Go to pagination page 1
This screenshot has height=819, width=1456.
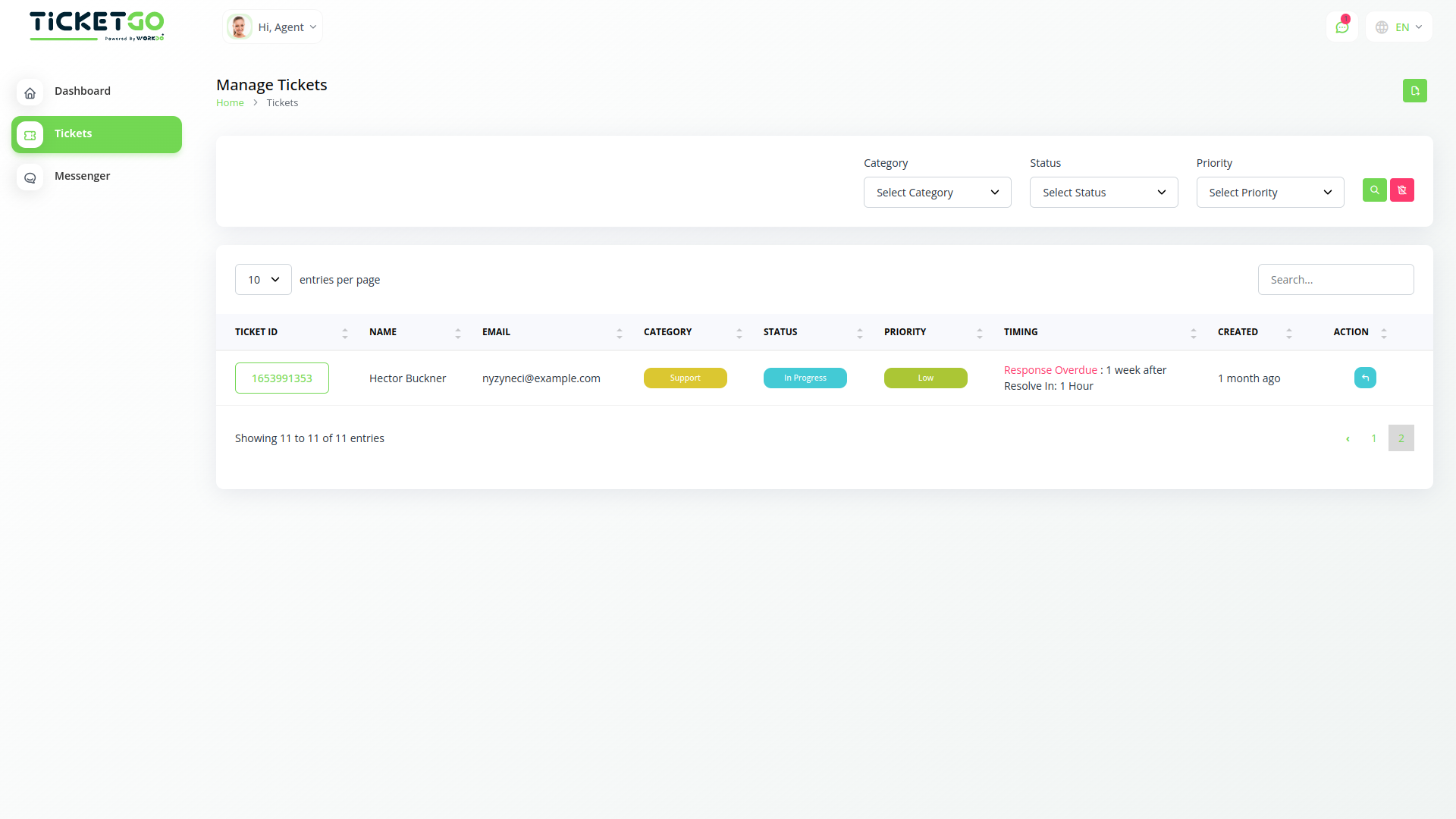(x=1373, y=438)
